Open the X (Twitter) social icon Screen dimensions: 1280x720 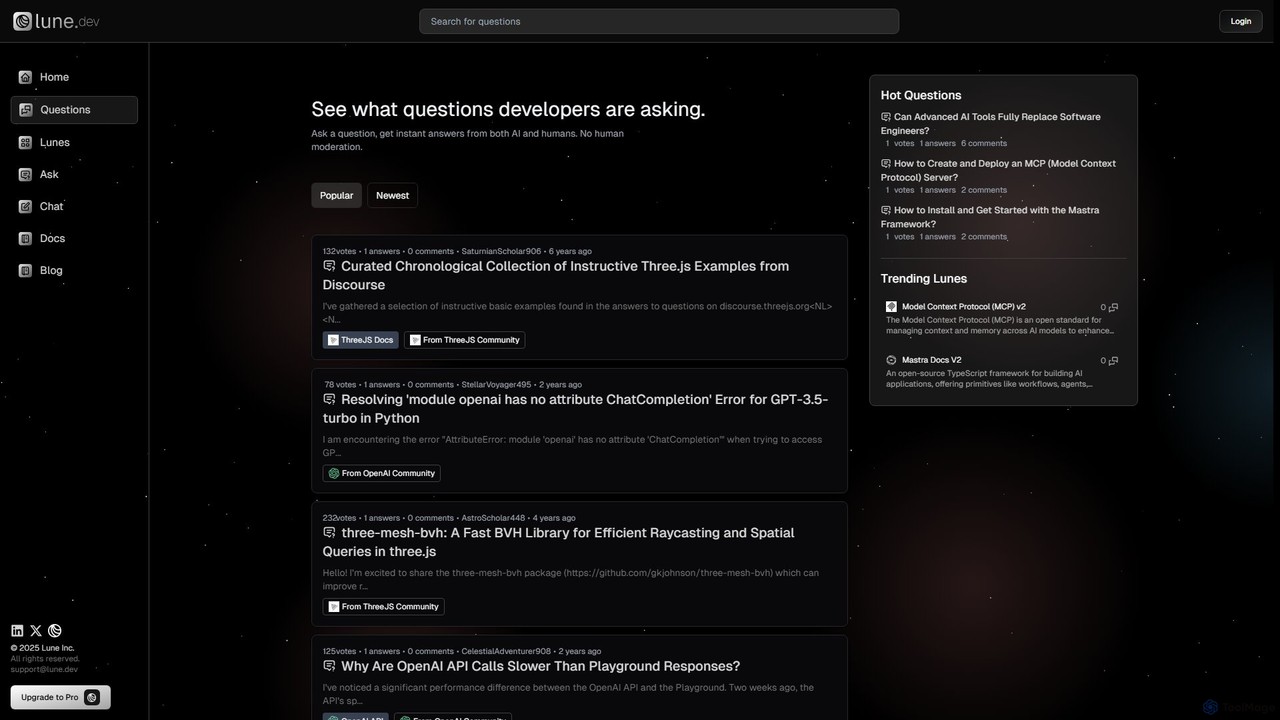(x=36, y=630)
